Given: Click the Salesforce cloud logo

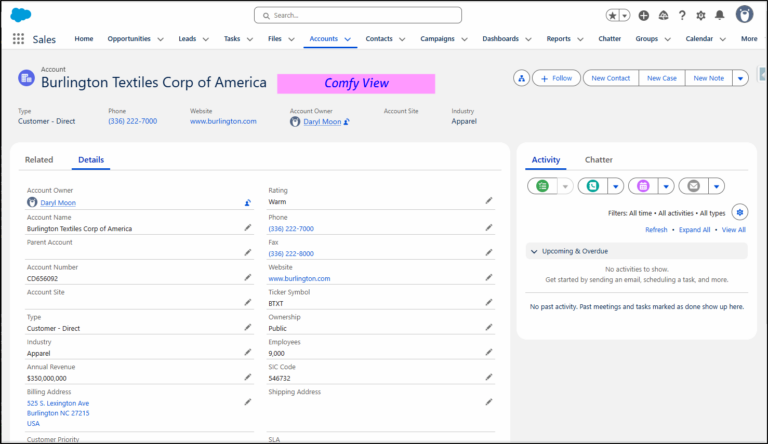Looking at the screenshot, I should coord(21,15).
